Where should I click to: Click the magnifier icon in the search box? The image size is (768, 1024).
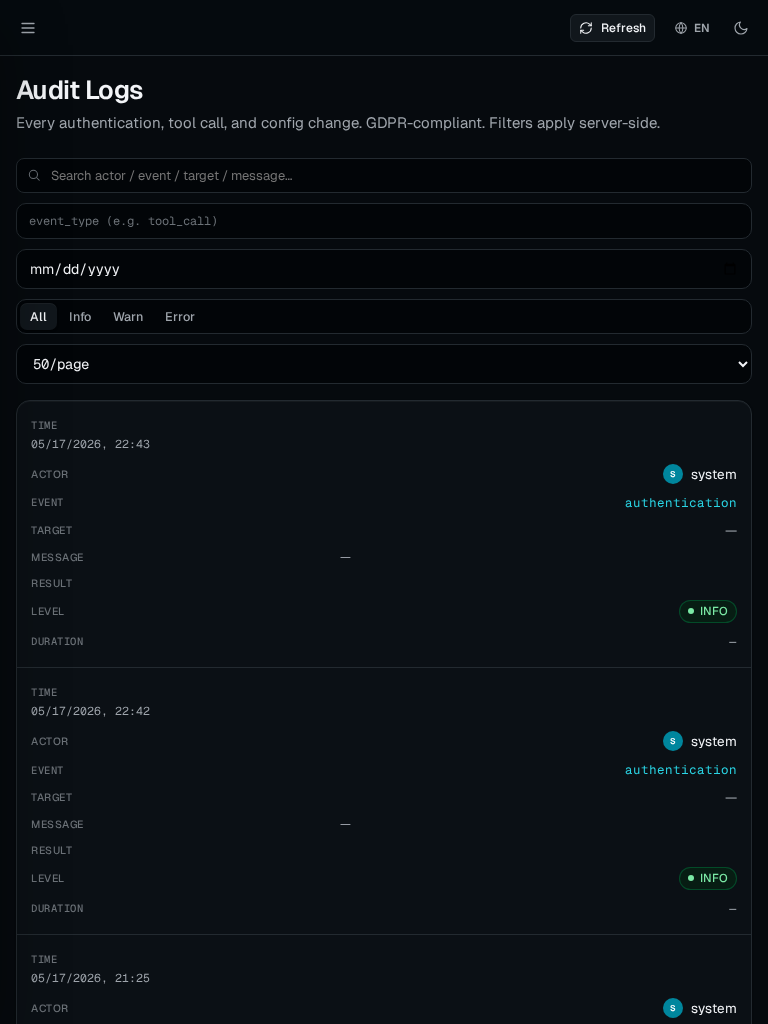click(35, 175)
